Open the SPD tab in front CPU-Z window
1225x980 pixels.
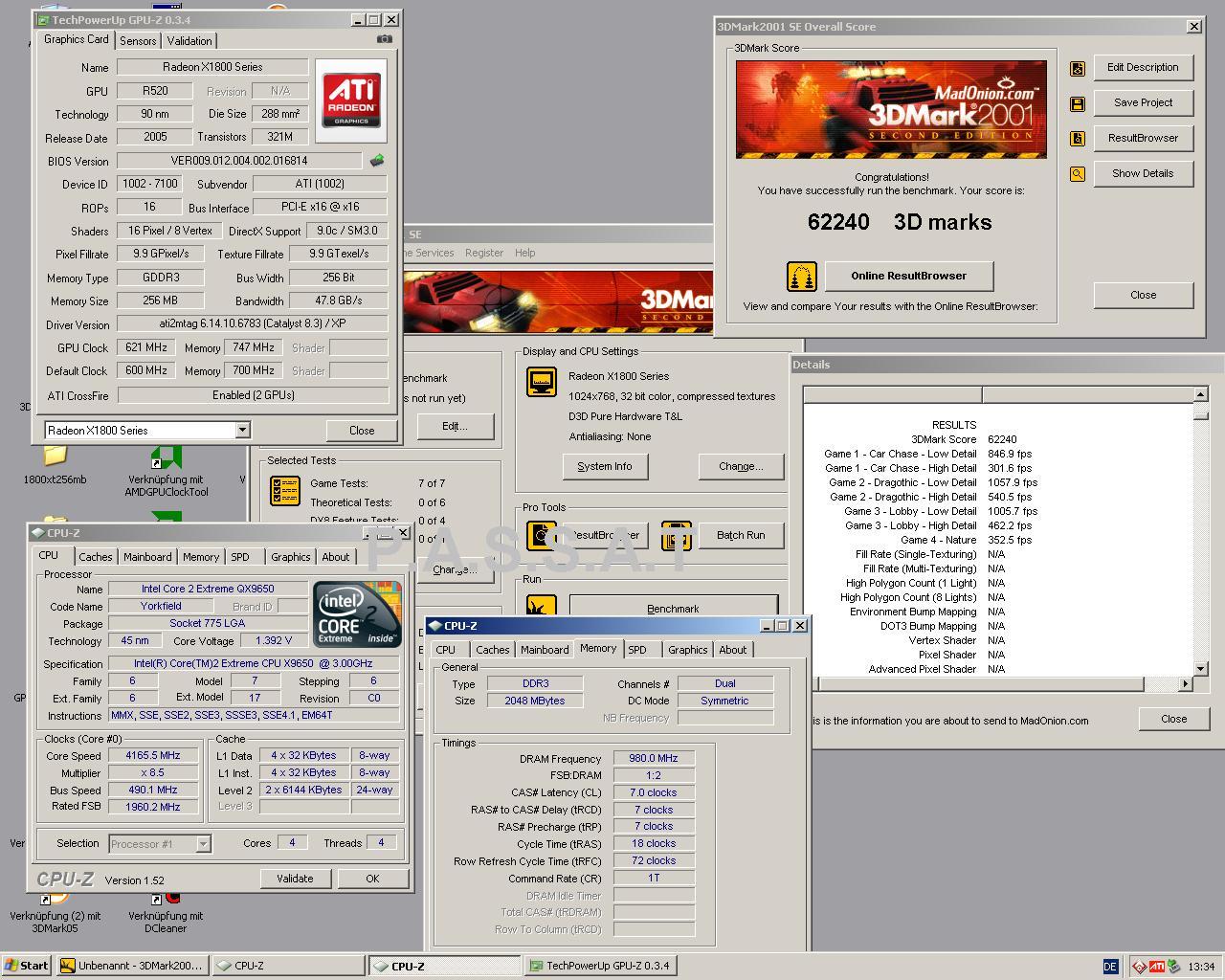[x=637, y=650]
